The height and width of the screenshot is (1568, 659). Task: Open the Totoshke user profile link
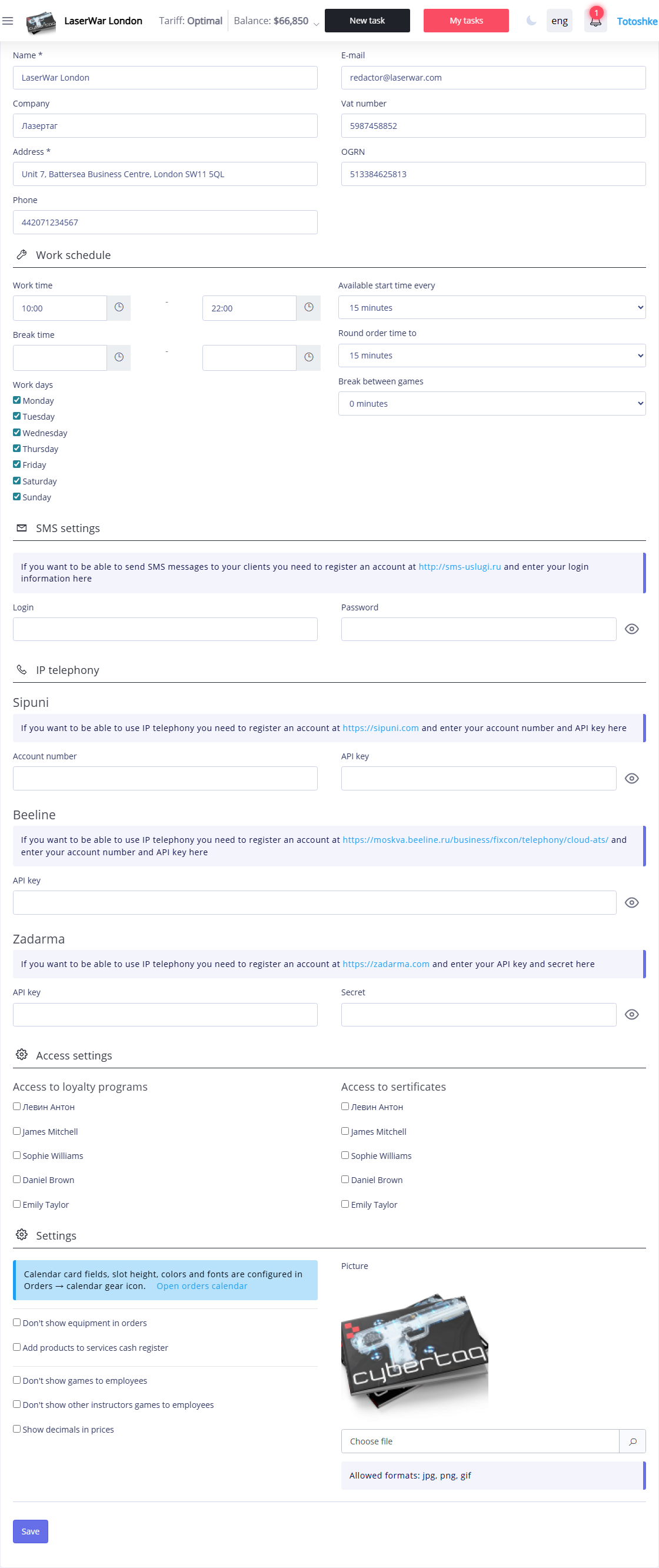point(637,21)
